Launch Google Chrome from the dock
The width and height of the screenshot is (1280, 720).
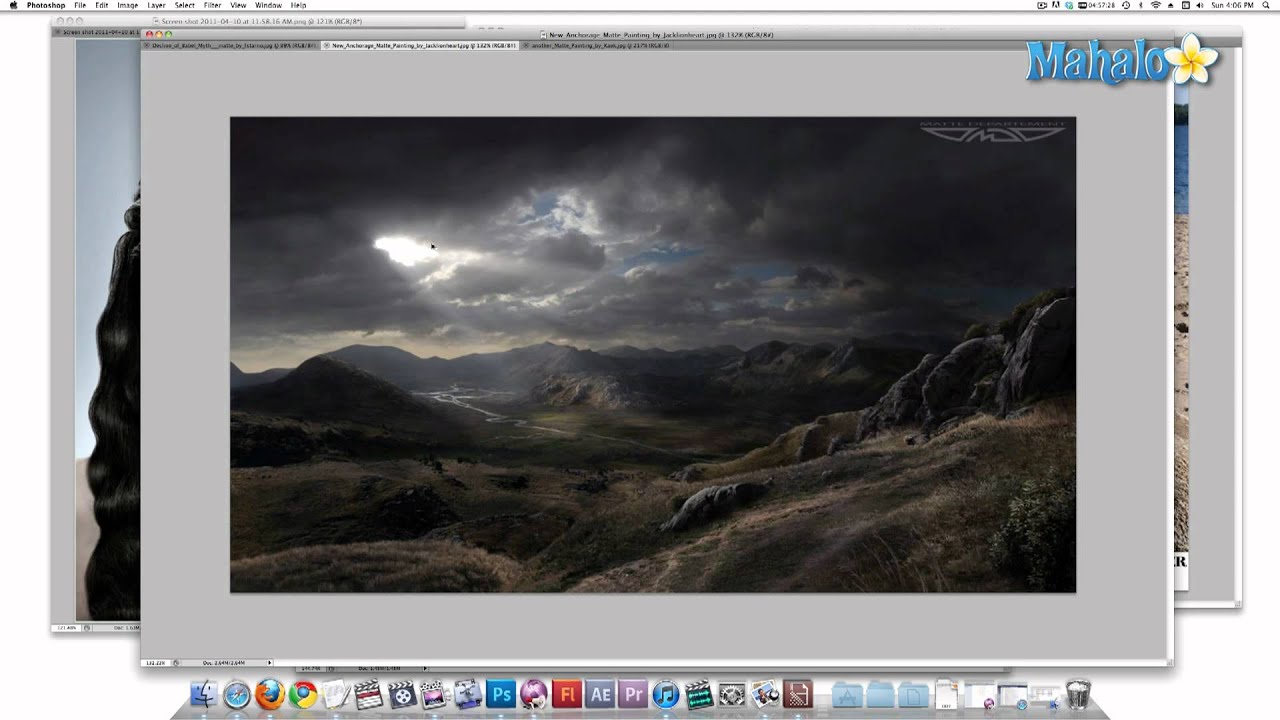pyautogui.click(x=303, y=694)
